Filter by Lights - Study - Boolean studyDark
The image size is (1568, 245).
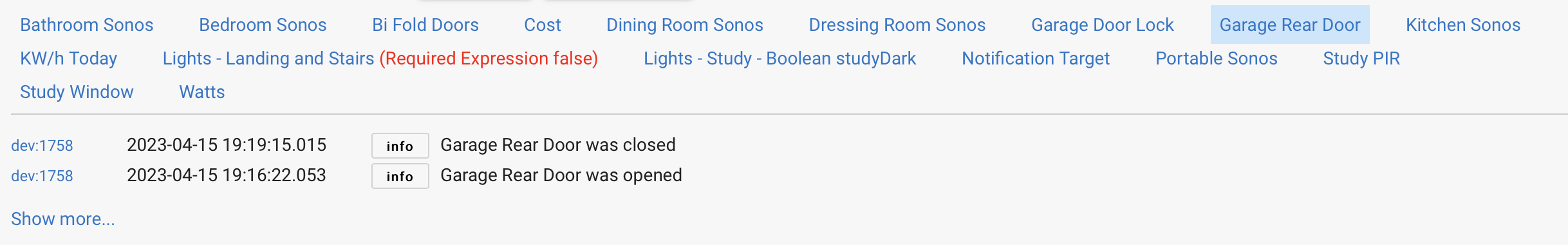(780, 59)
